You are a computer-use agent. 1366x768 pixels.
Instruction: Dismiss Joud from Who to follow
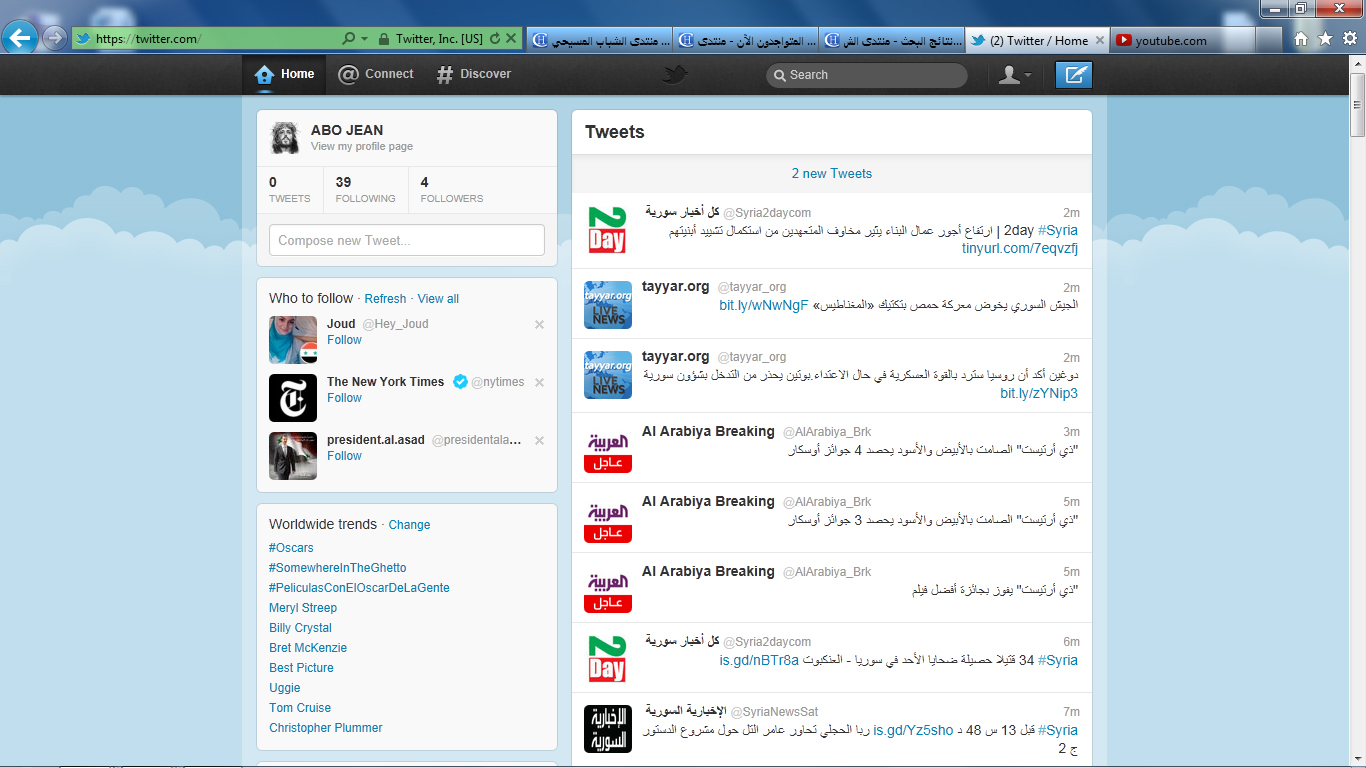pyautogui.click(x=539, y=324)
